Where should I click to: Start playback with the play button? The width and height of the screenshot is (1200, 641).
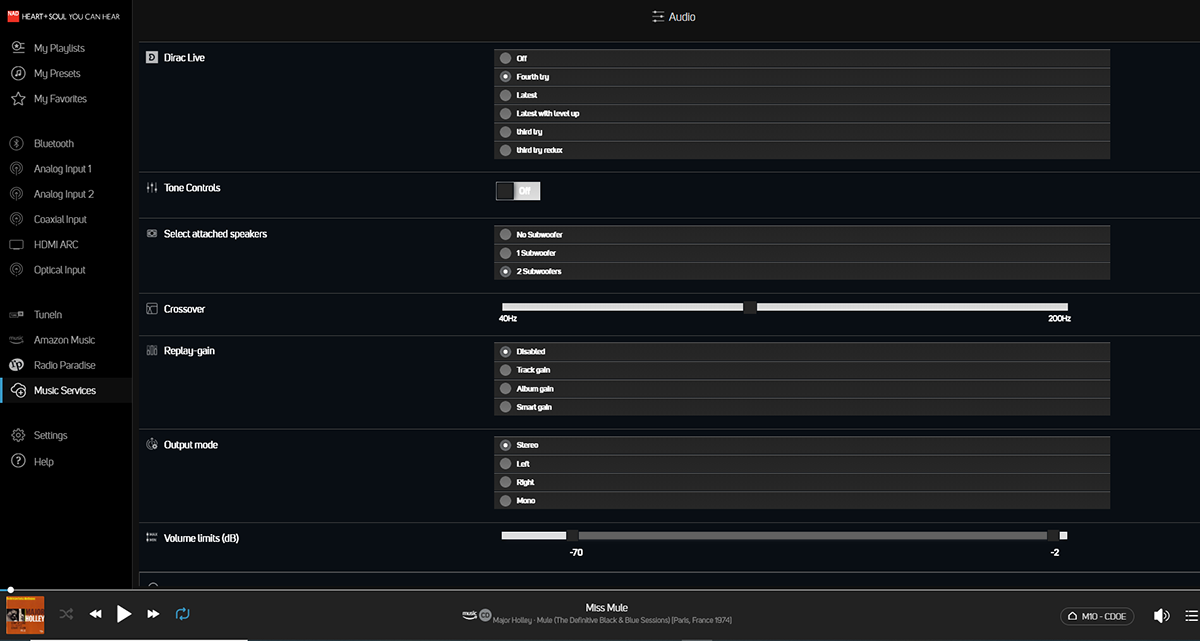(124, 614)
